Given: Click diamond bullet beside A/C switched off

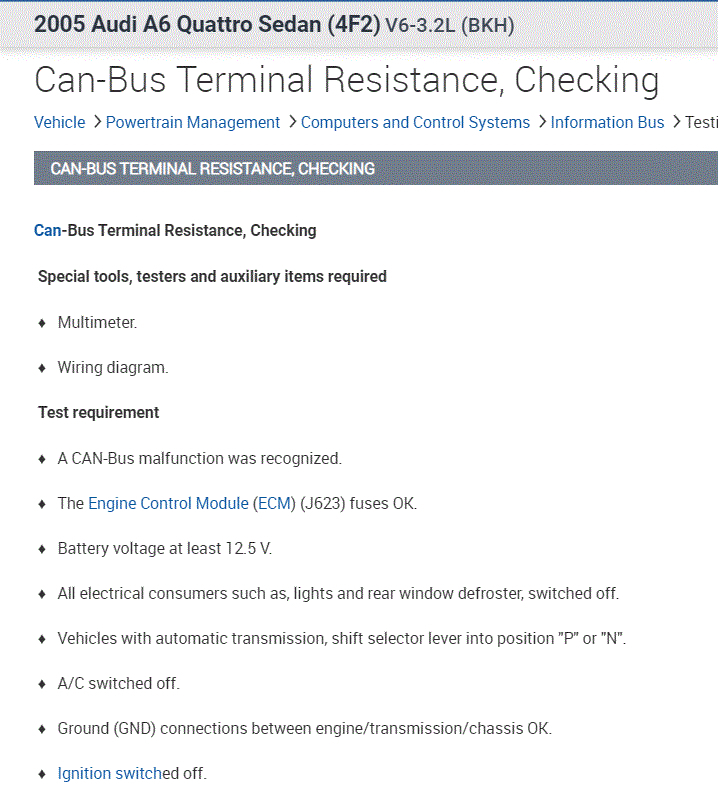Looking at the screenshot, I should [x=42, y=684].
